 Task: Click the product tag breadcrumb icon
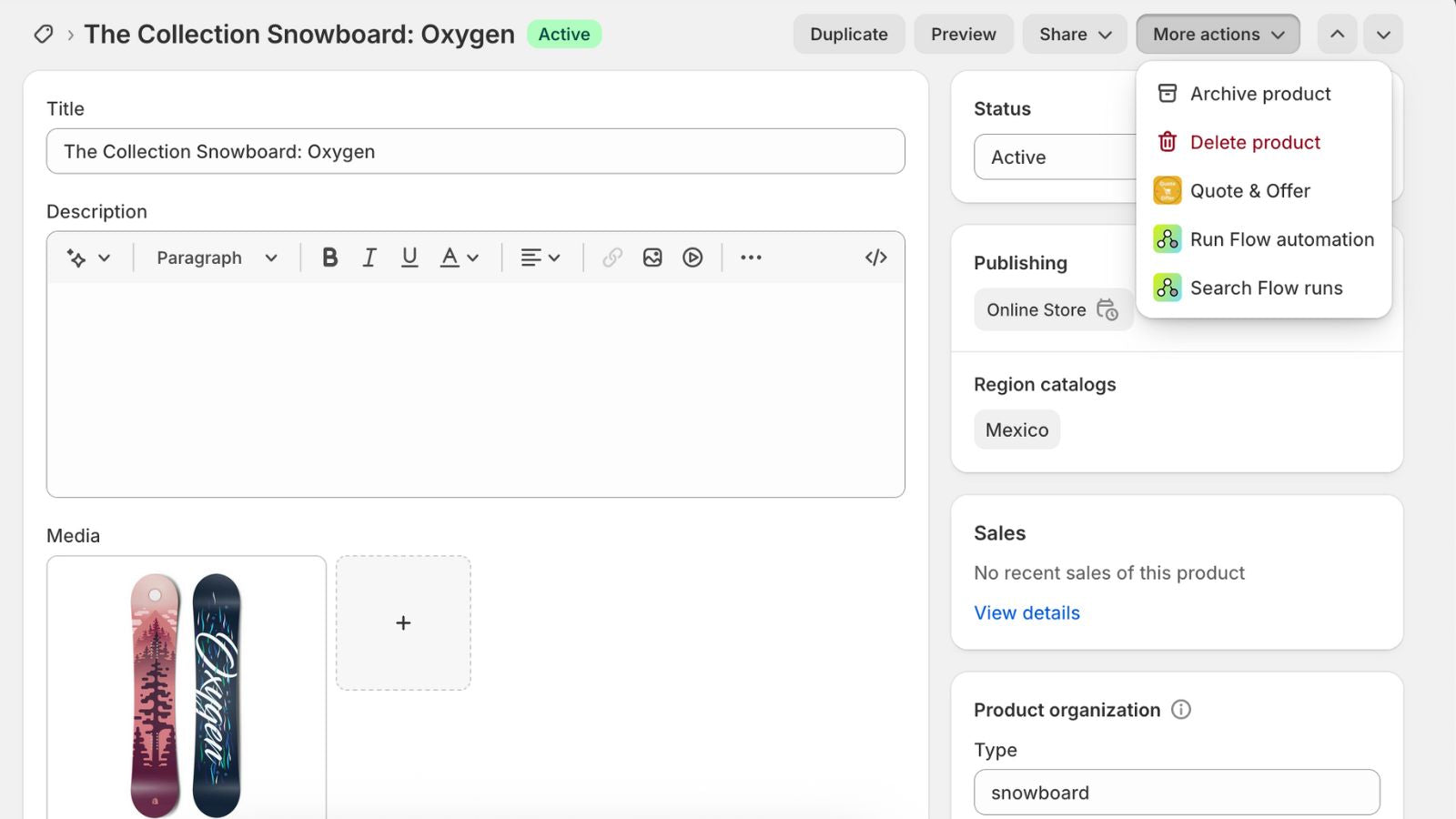click(x=43, y=35)
